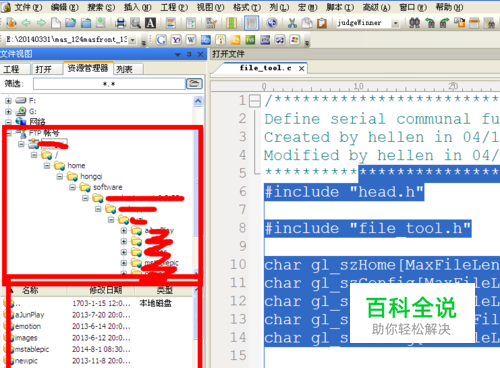Paste from clipboard icon
500x368 pixels.
coord(322,23)
